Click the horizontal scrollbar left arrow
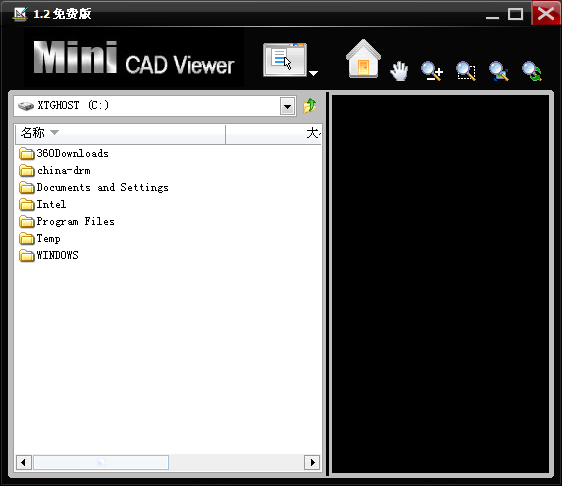 24,462
